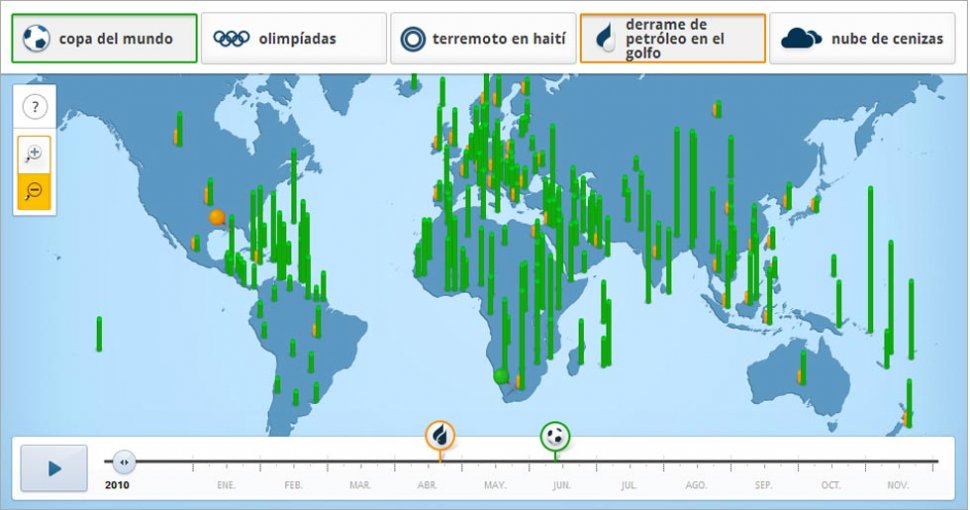Click the Olympic rings icon
The image size is (970, 510).
click(x=231, y=39)
